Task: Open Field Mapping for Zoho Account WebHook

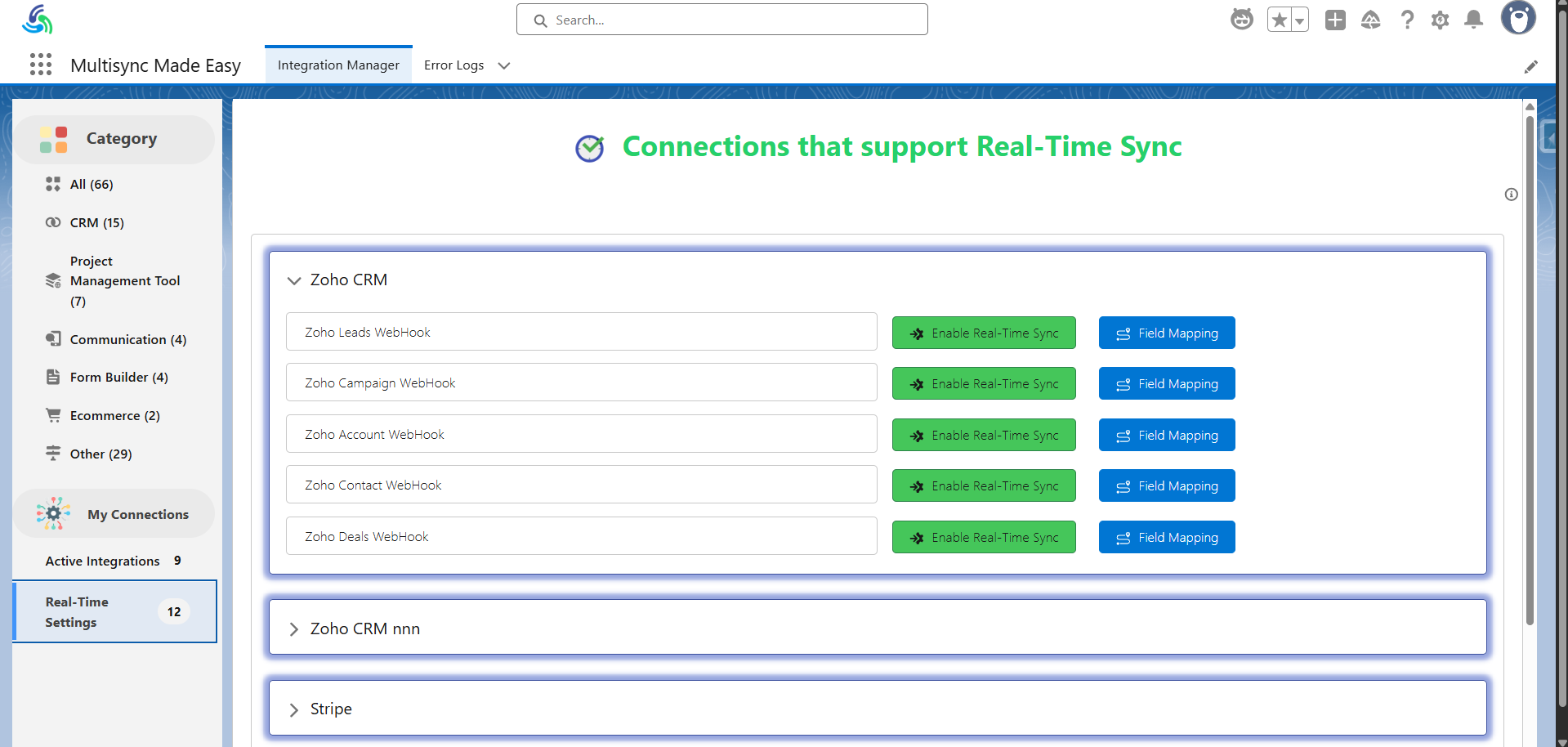Action: (1167, 435)
